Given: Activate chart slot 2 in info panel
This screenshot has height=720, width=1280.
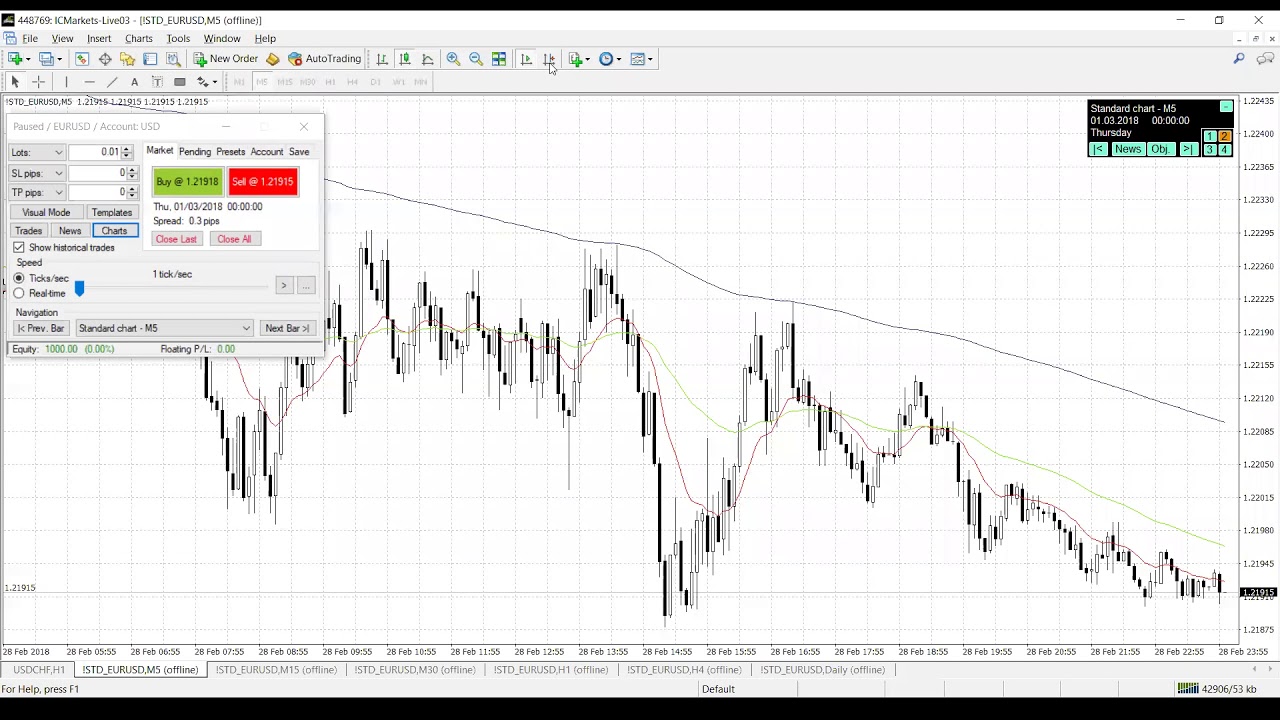Looking at the screenshot, I should pos(1224,137).
